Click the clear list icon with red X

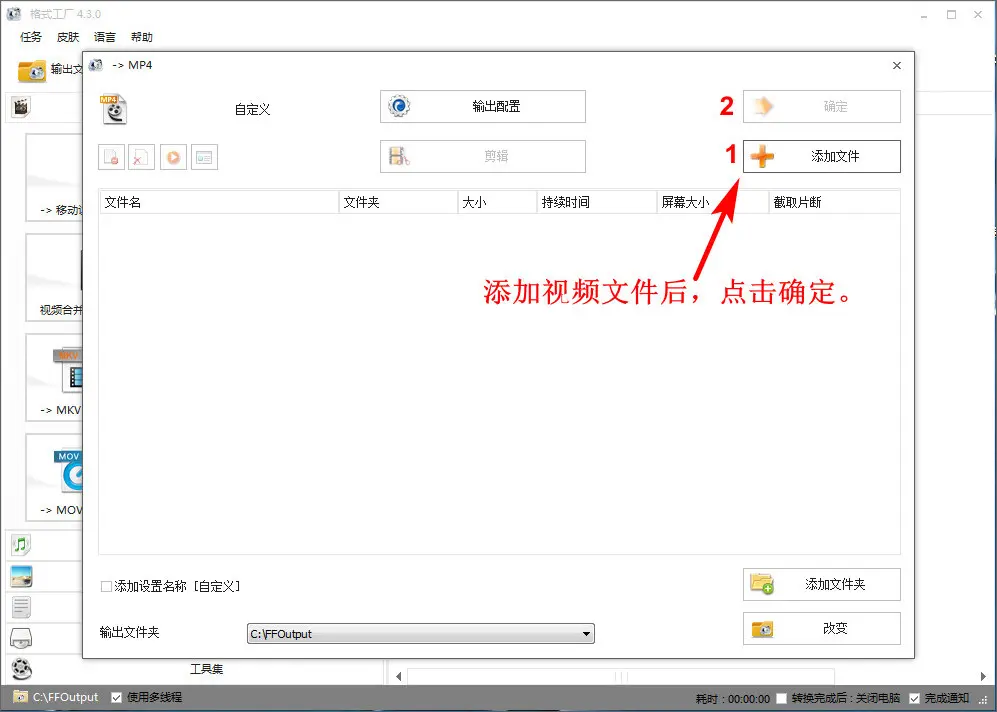pyautogui.click(x=142, y=157)
